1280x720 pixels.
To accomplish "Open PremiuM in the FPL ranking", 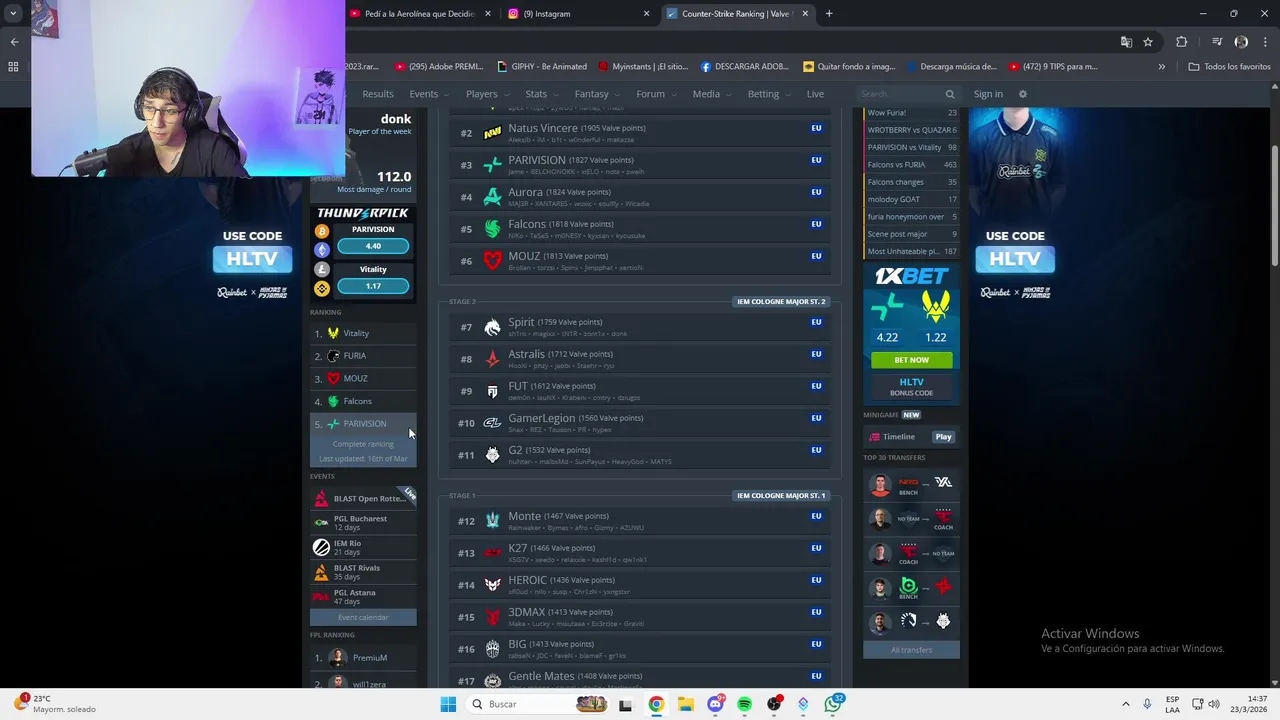I will click(363, 658).
